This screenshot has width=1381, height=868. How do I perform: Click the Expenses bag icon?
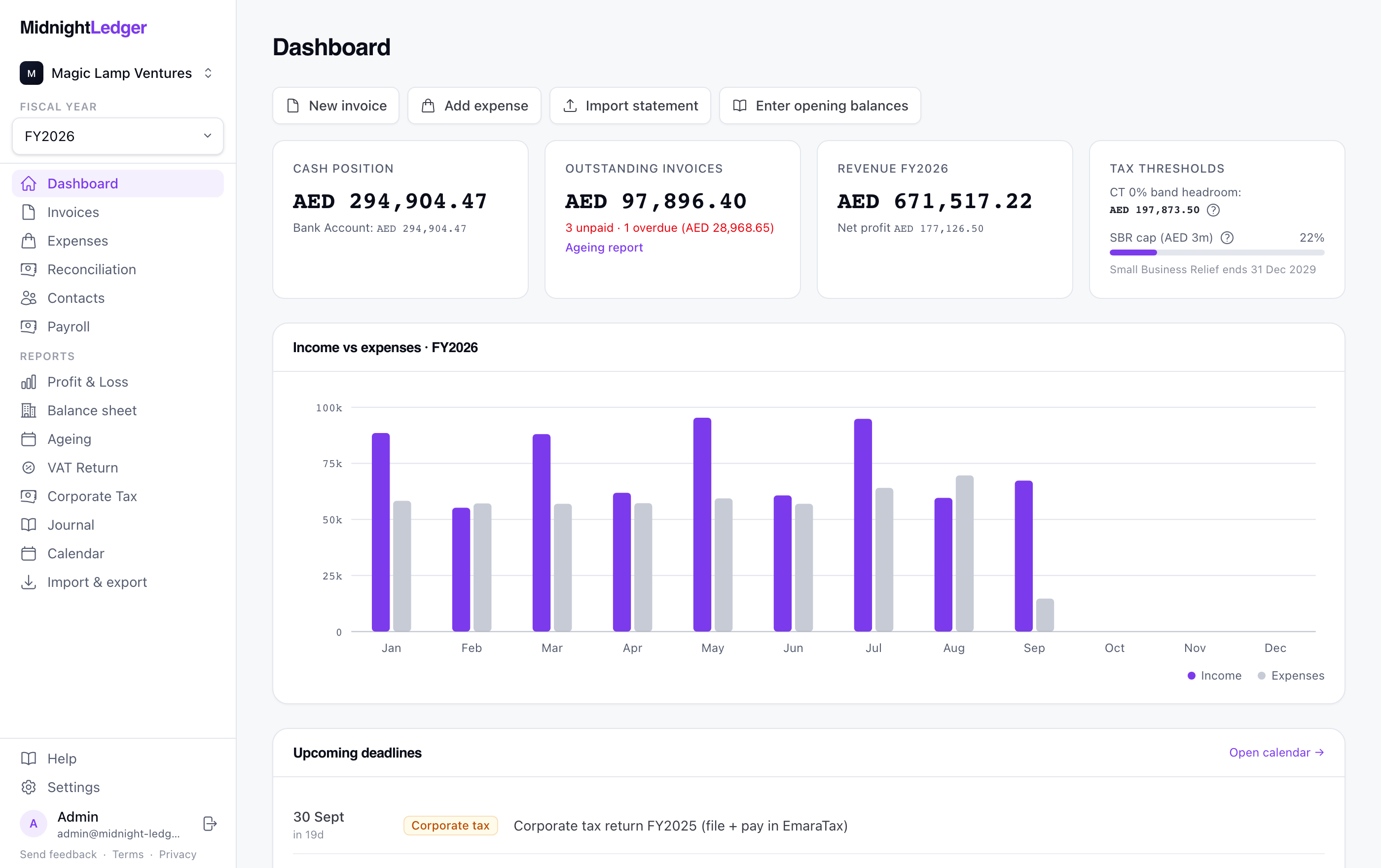point(29,241)
